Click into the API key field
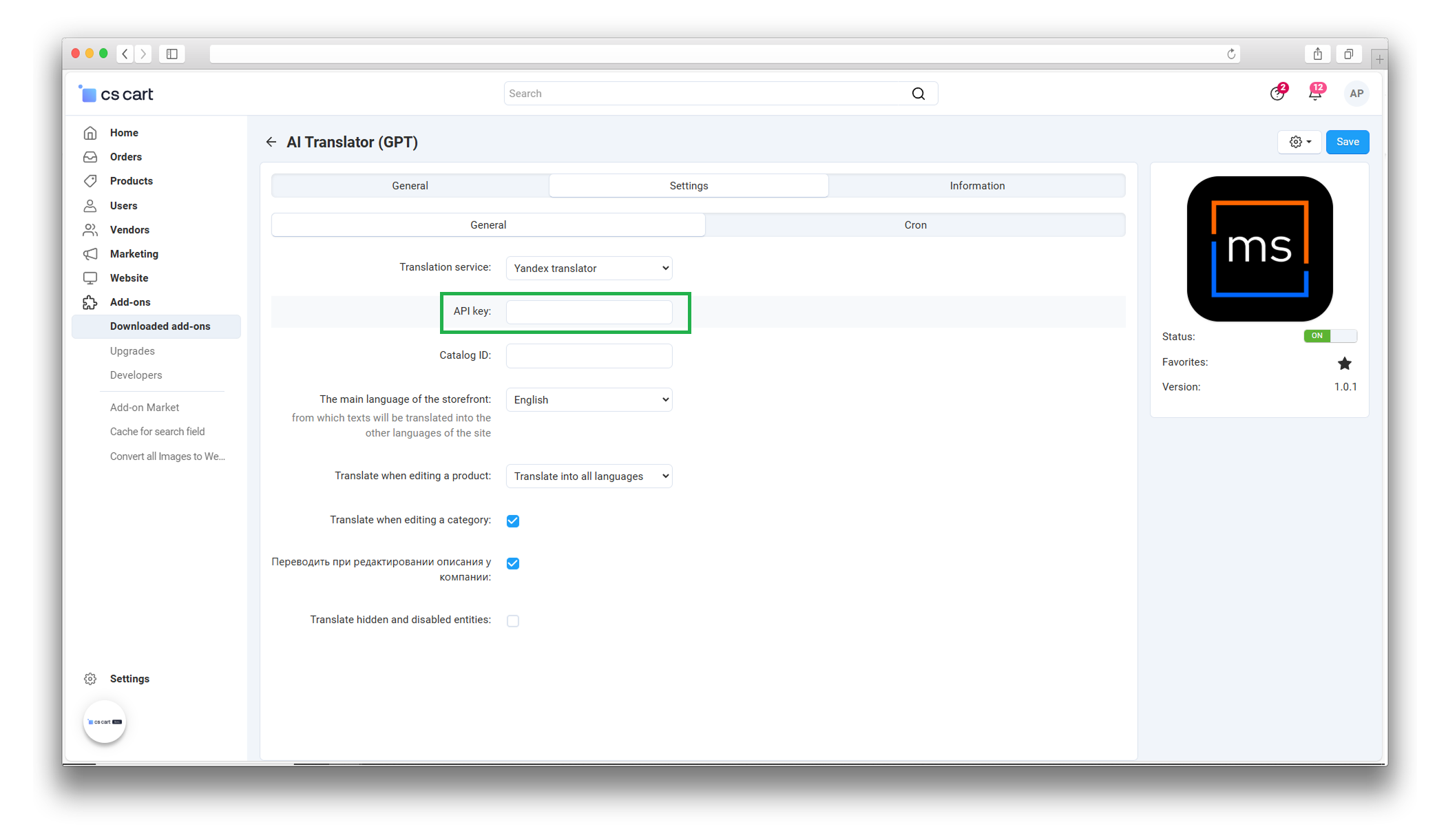The height and width of the screenshot is (840, 1446). point(589,312)
